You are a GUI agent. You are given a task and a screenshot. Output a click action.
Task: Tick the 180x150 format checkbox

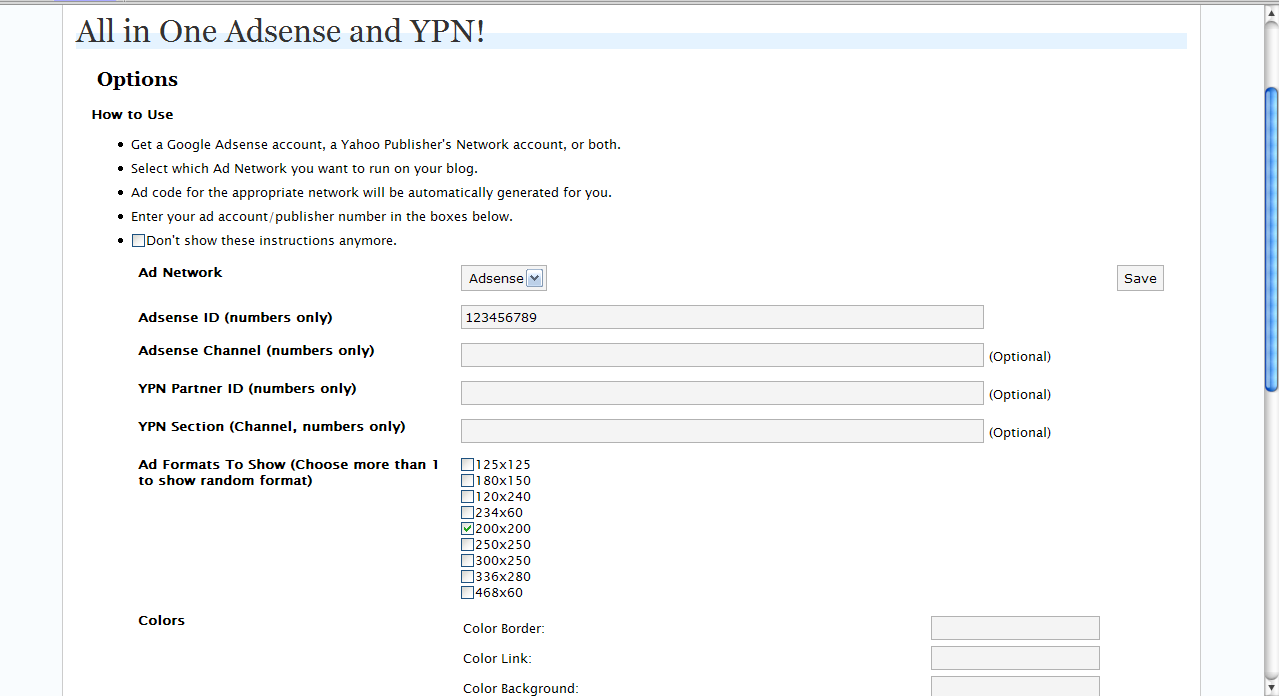467,480
